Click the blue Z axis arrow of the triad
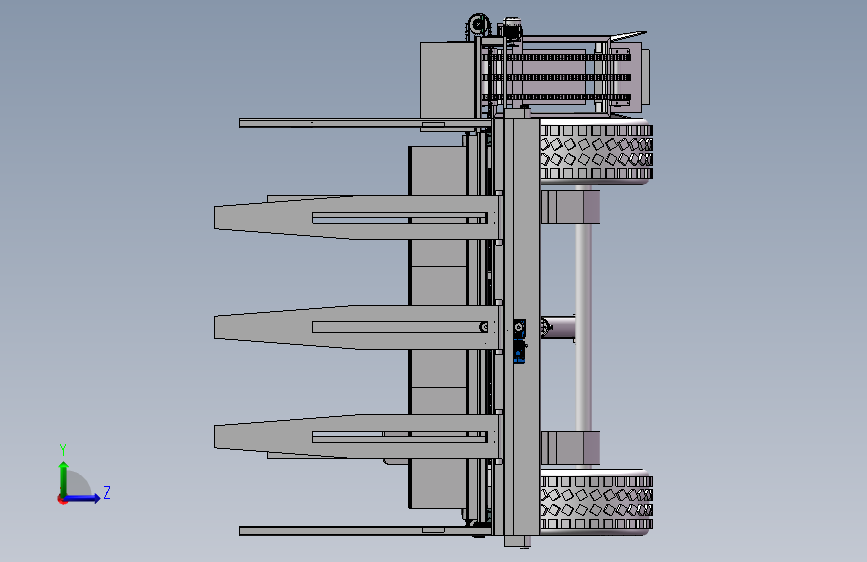The height and width of the screenshot is (562, 867). coord(83,498)
